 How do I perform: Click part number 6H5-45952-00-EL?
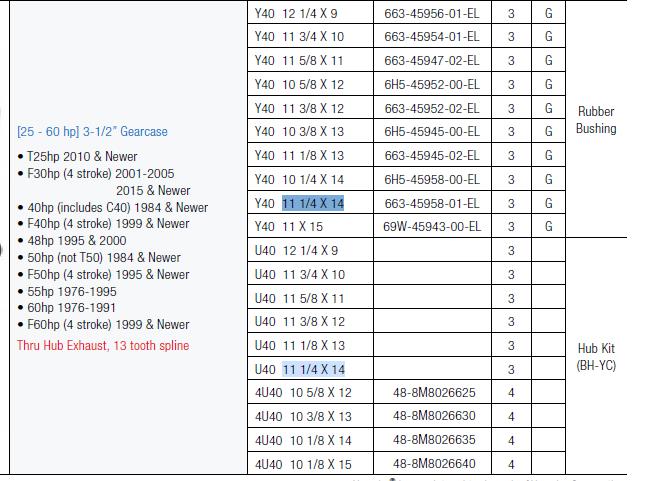pos(431,85)
